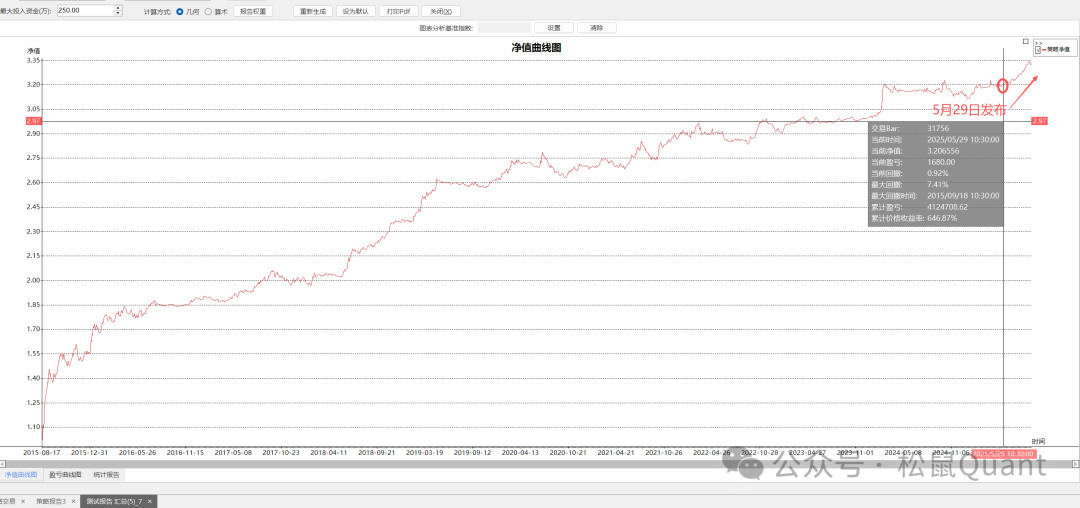The image size is (1080, 508).
Task: Close the 策略报告3 tab
Action: coord(72,500)
